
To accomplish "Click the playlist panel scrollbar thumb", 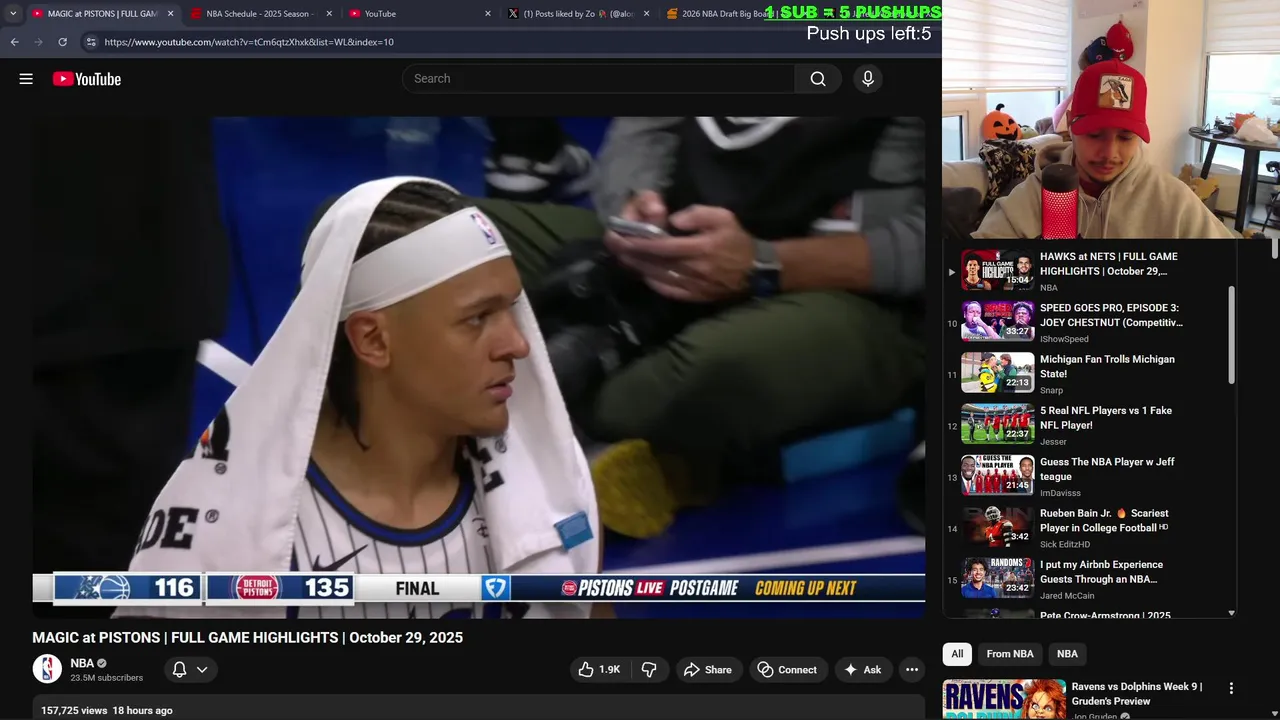I will point(1231,335).
